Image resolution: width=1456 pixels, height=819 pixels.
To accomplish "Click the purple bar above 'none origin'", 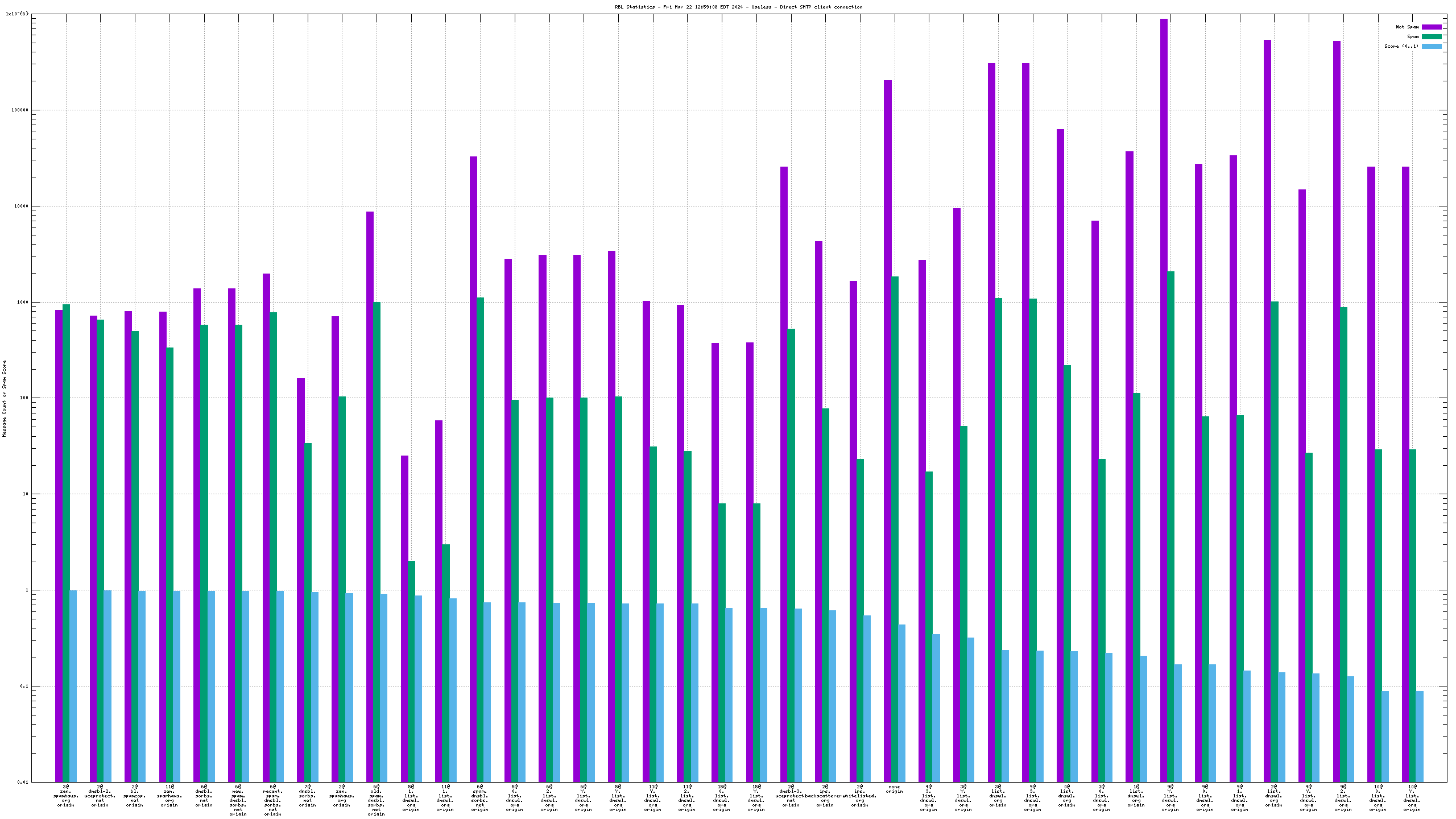I will (x=887, y=398).
